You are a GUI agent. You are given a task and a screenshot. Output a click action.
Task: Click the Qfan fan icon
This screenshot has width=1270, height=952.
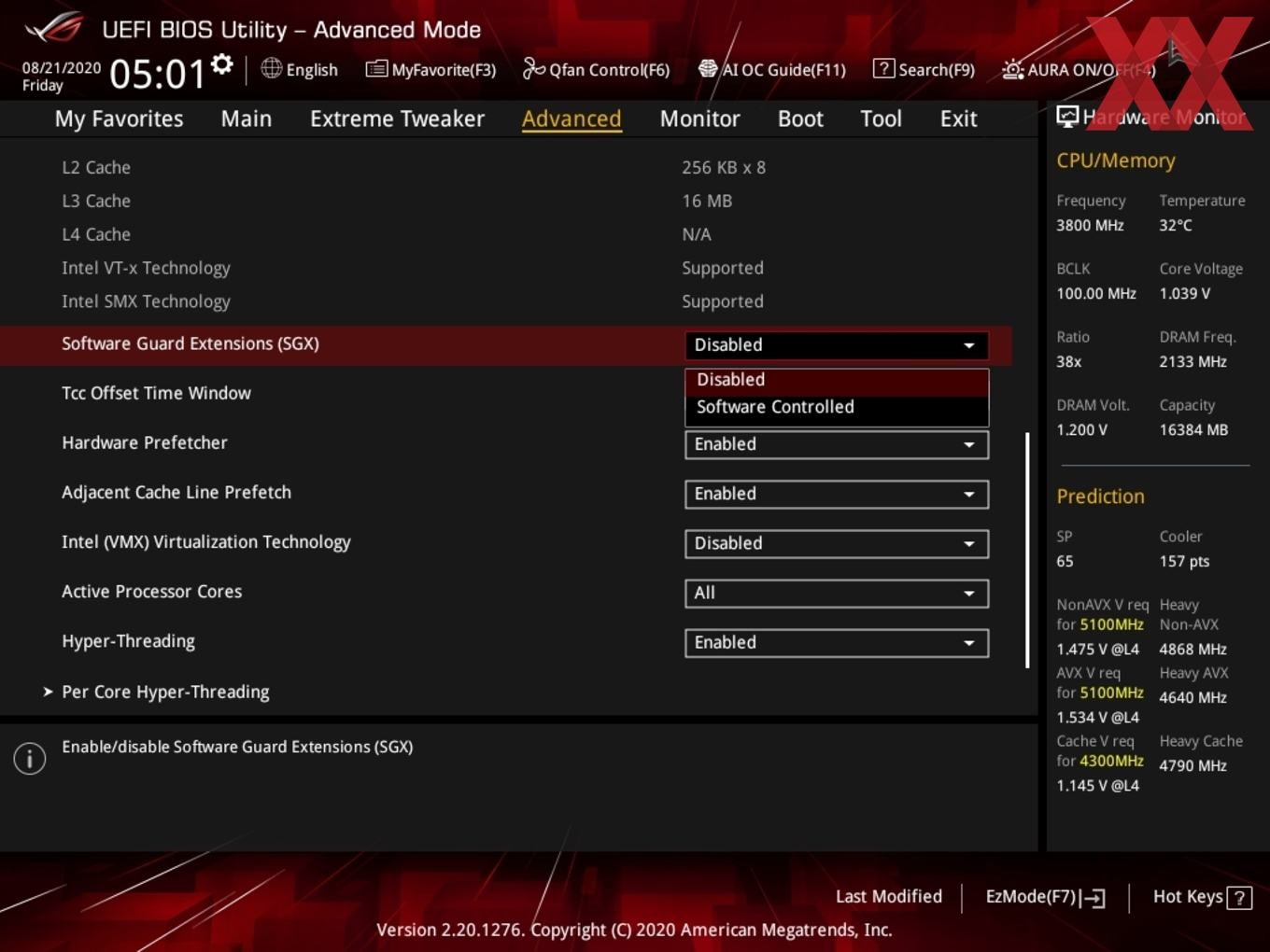click(x=533, y=68)
